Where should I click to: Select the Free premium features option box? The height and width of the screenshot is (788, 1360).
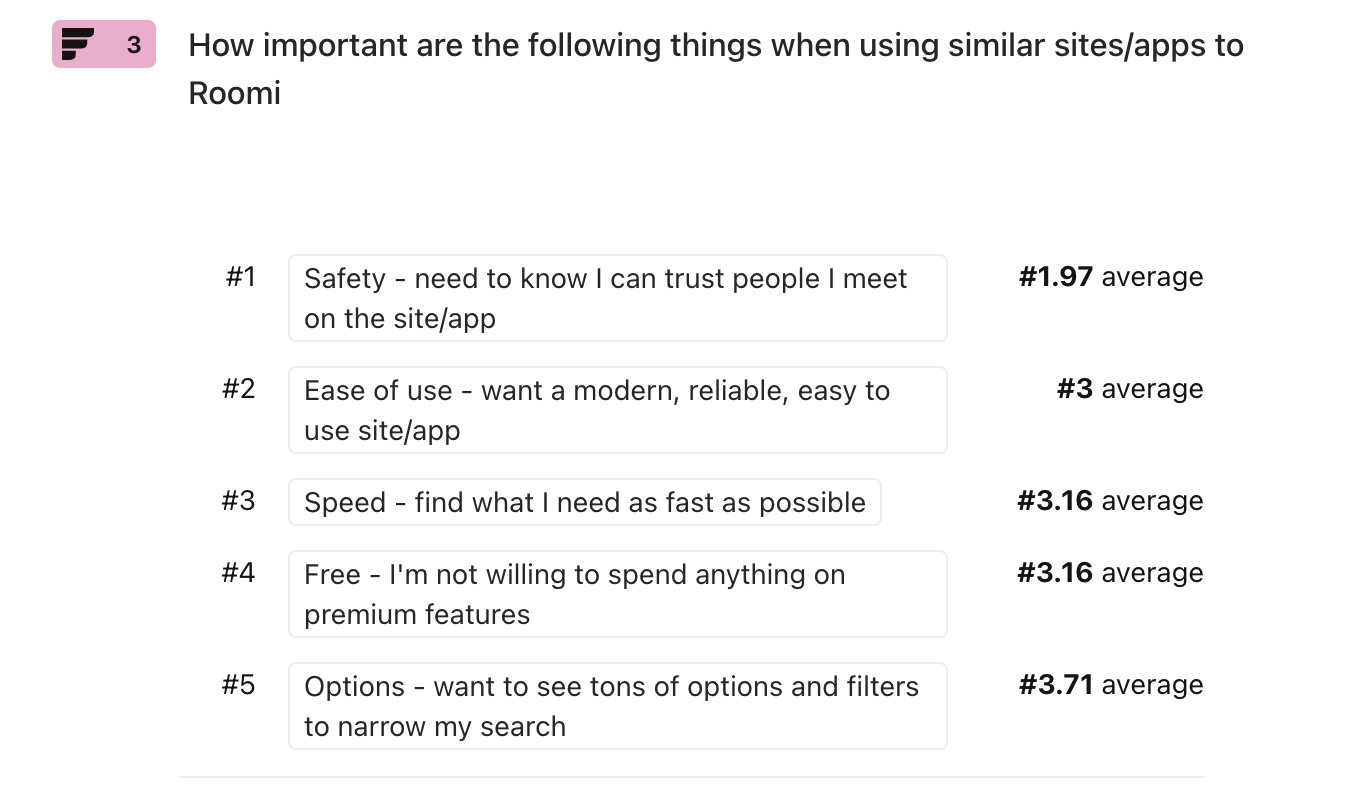pyautogui.click(x=617, y=594)
